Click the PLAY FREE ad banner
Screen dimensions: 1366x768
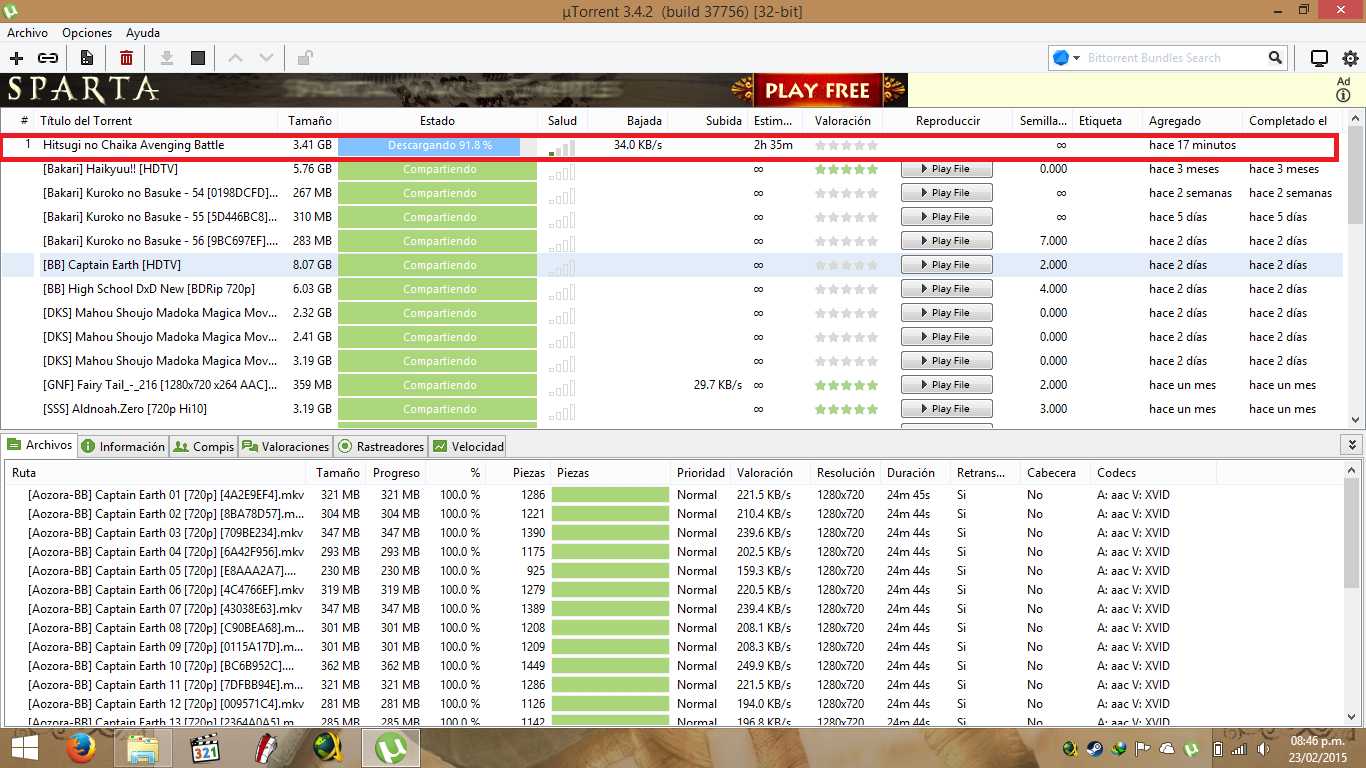click(818, 90)
